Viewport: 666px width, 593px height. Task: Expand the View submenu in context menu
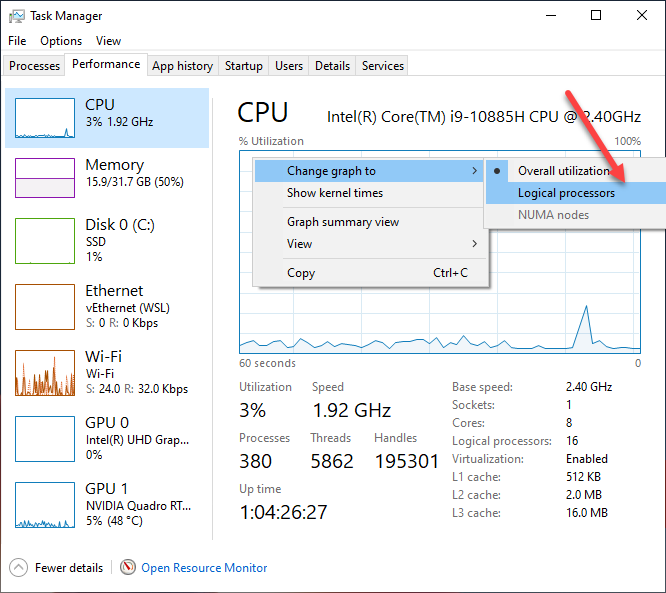coord(369,244)
